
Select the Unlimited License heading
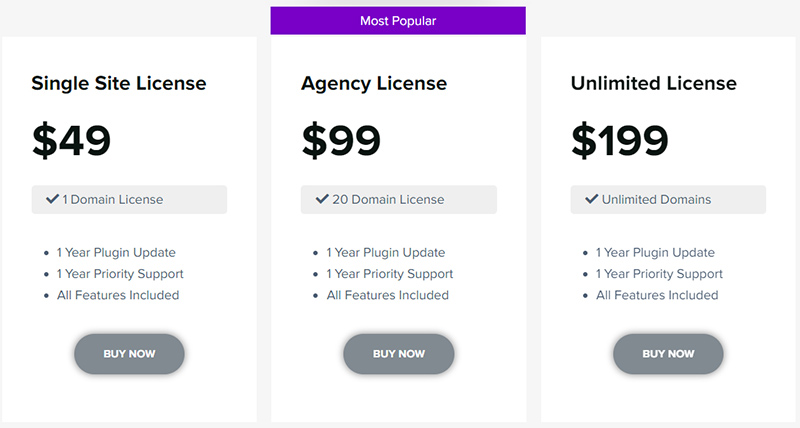click(654, 83)
